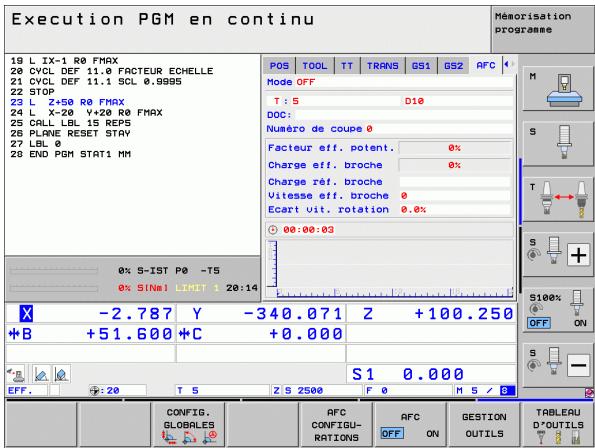
Task: Click the B axis value +51.600
Action: 129,334
